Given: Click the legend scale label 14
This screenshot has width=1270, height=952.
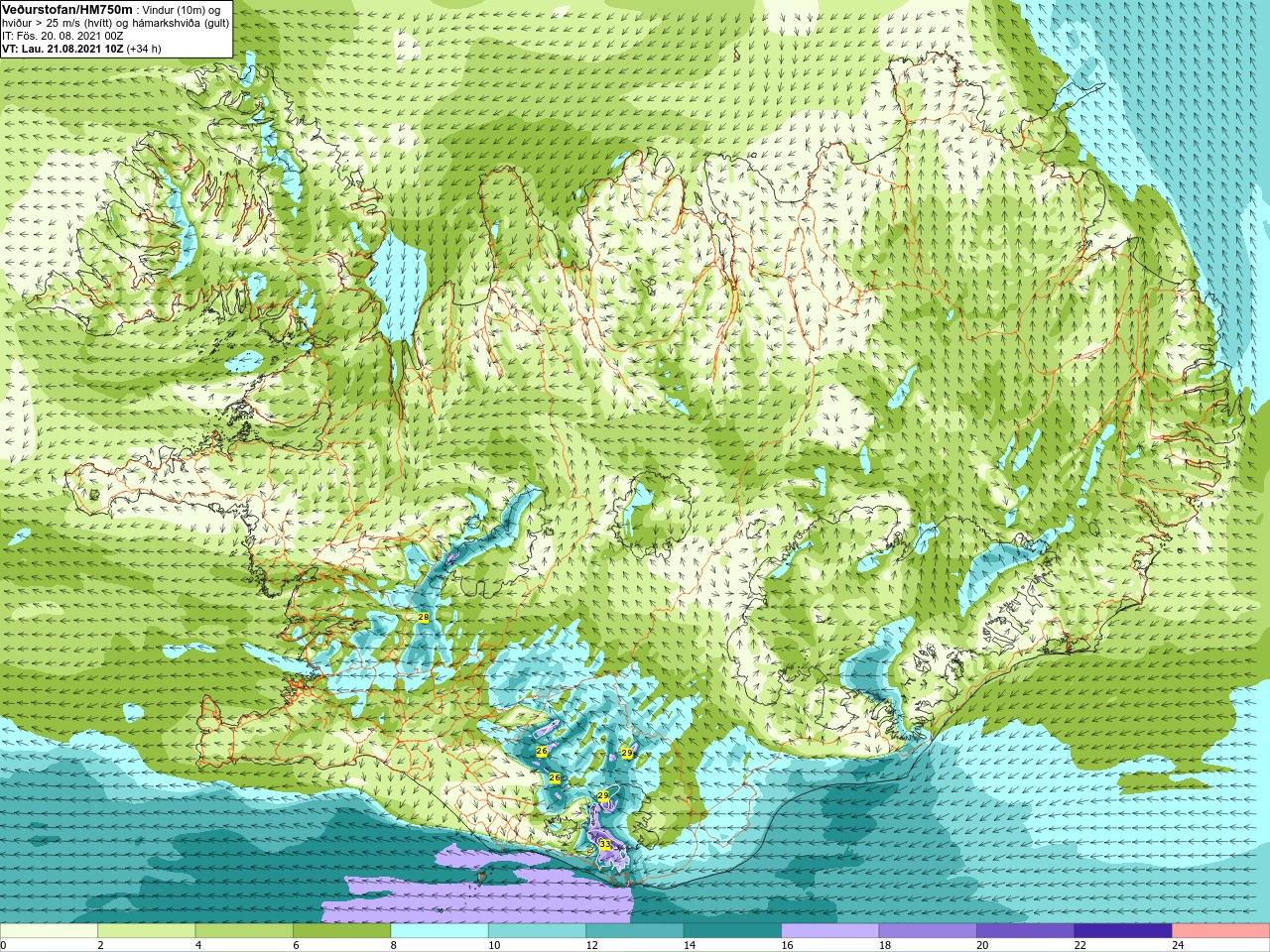Looking at the screenshot, I should coord(689,945).
